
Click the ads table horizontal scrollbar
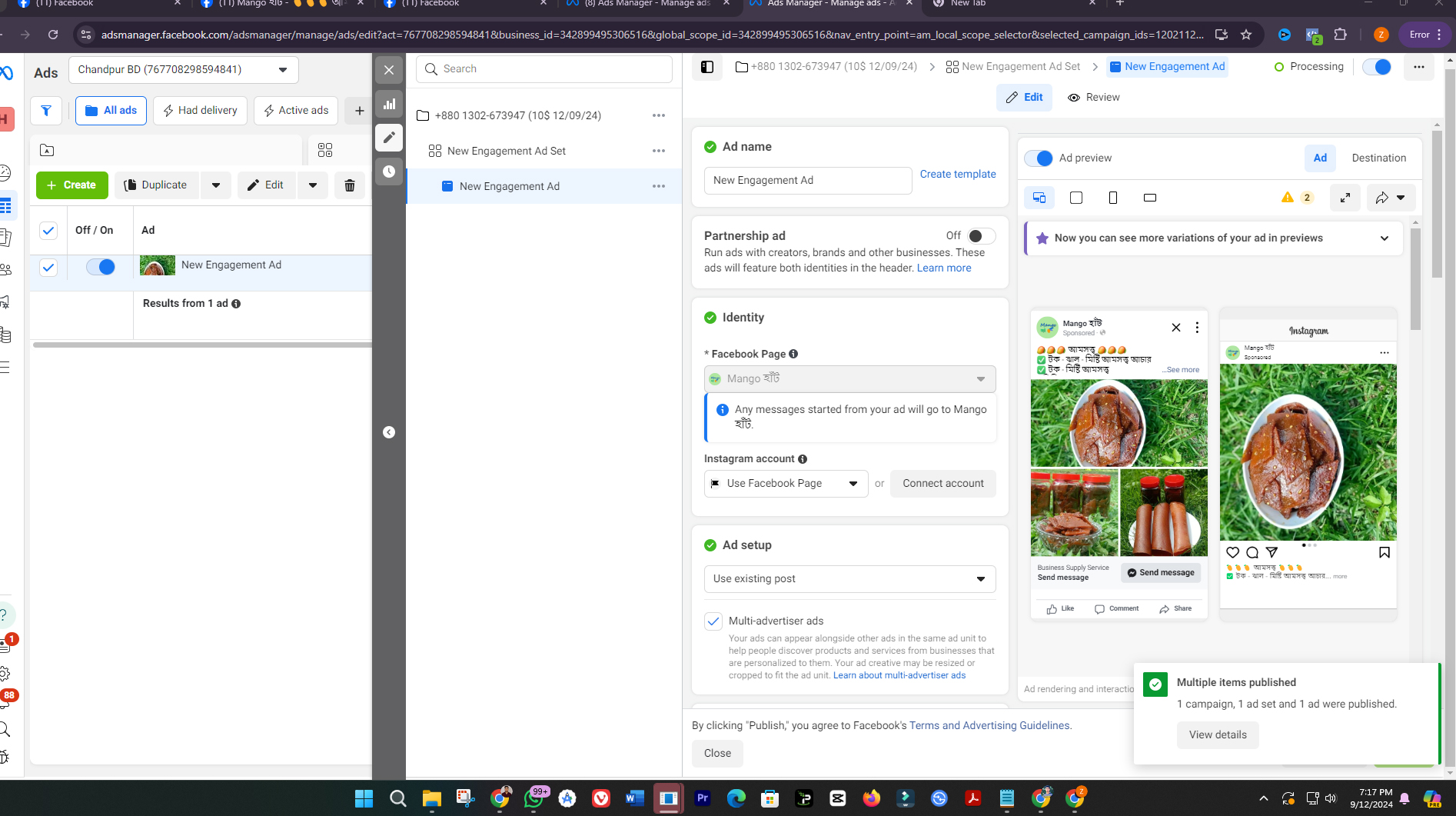[x=201, y=345]
